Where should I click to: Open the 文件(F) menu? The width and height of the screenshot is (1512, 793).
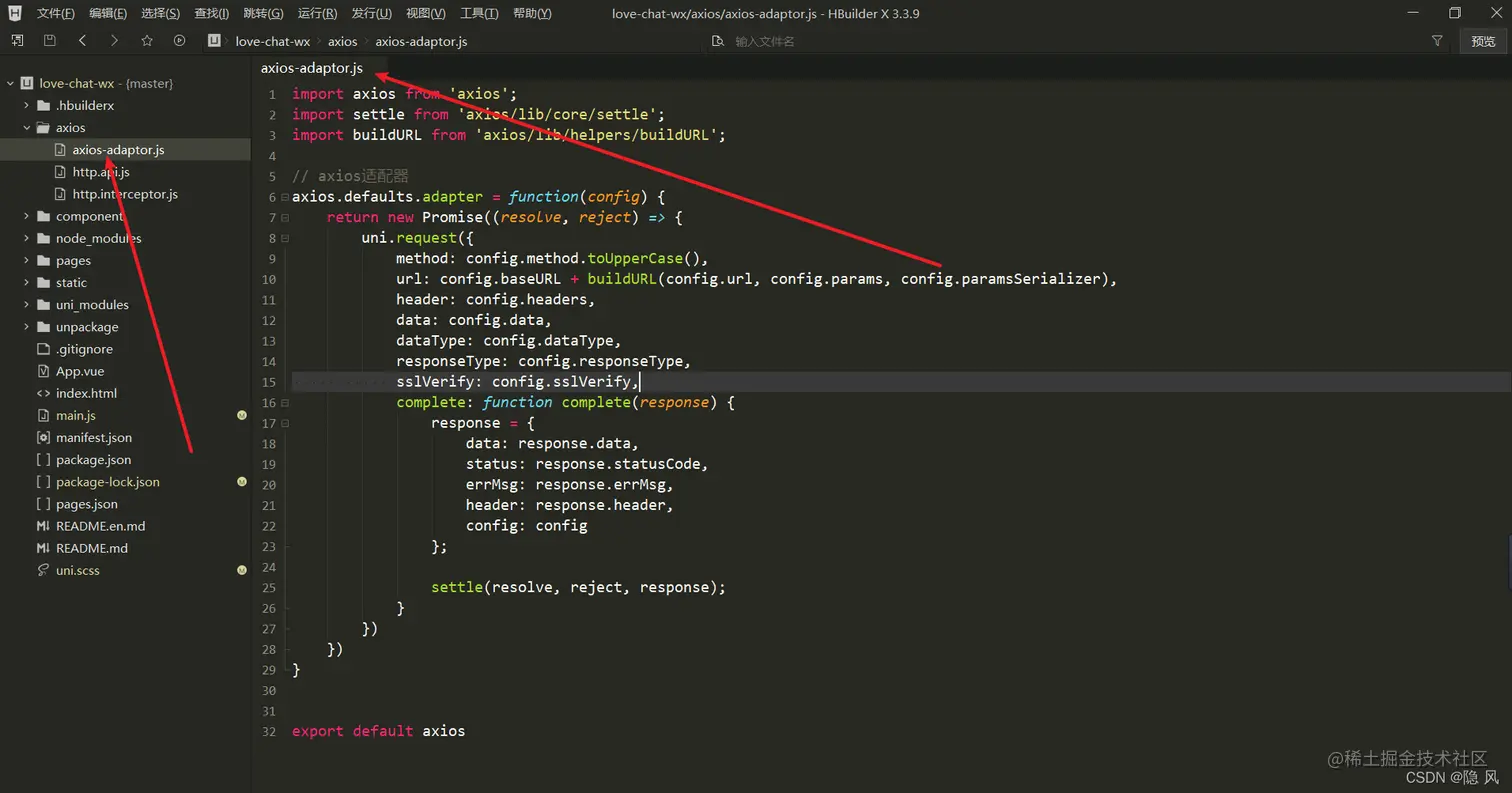click(x=56, y=13)
